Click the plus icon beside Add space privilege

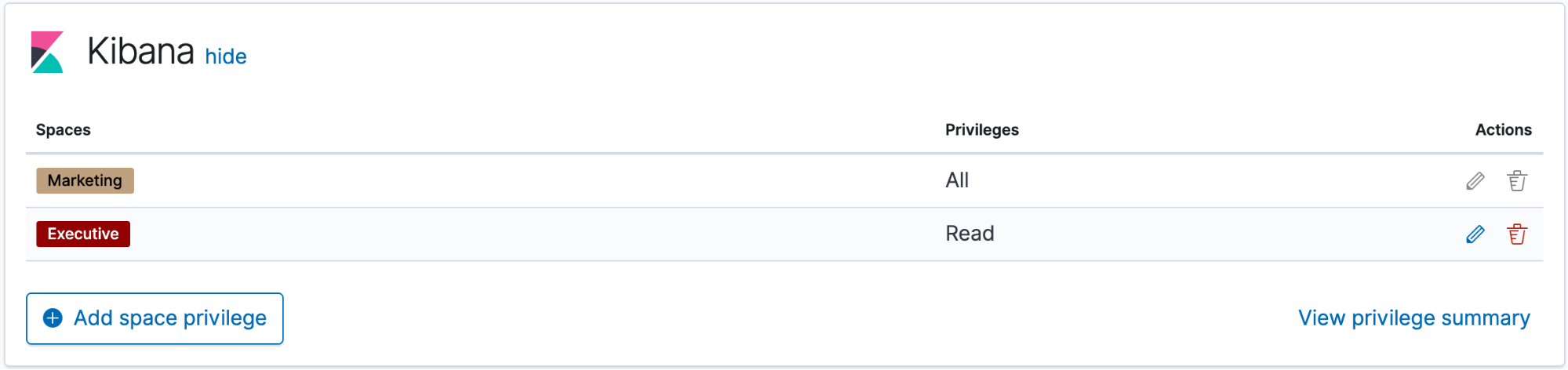(x=53, y=317)
